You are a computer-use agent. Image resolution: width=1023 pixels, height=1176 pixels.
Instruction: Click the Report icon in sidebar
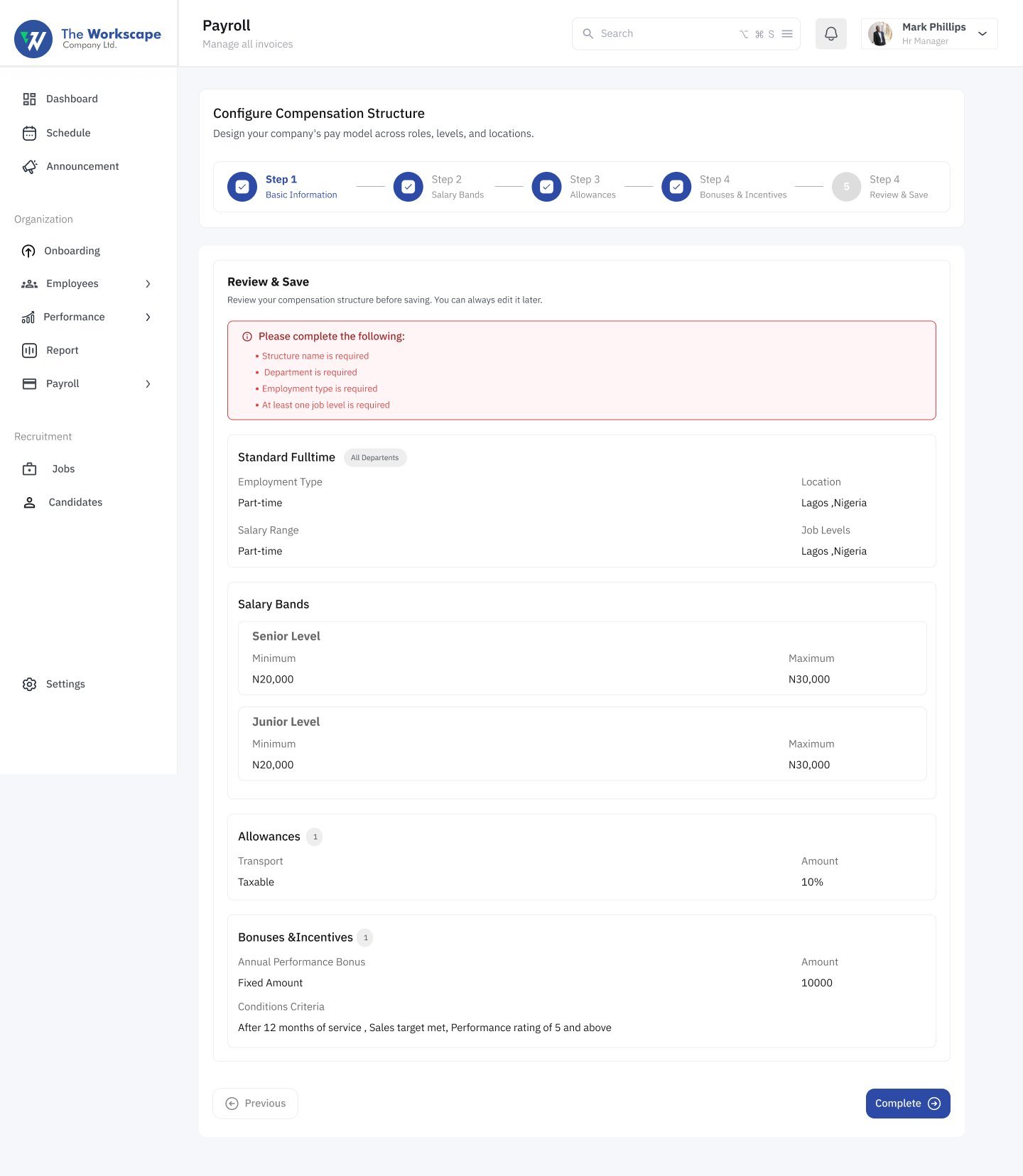29,350
